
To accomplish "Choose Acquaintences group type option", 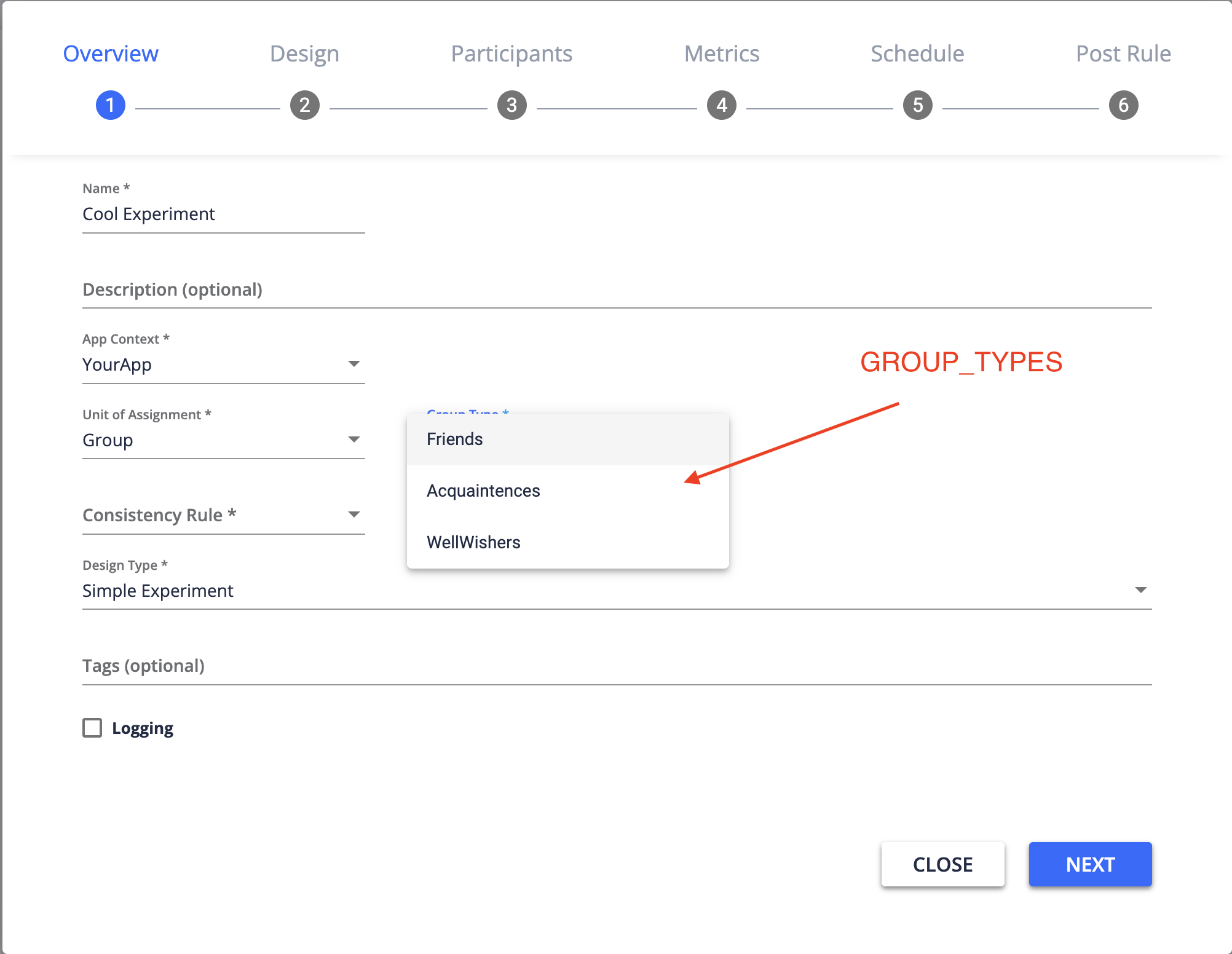I will (x=483, y=491).
